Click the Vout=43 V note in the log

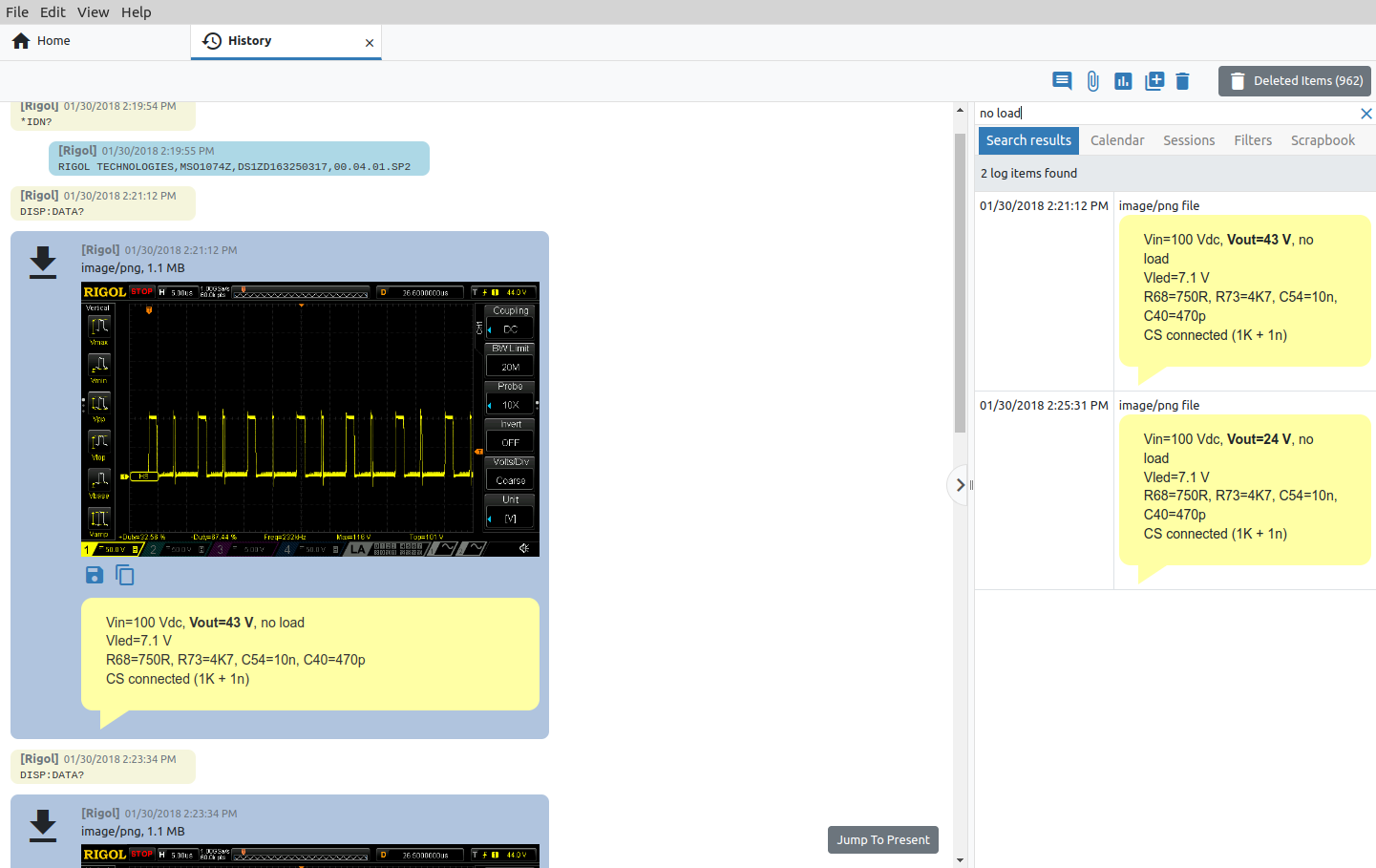coord(310,654)
